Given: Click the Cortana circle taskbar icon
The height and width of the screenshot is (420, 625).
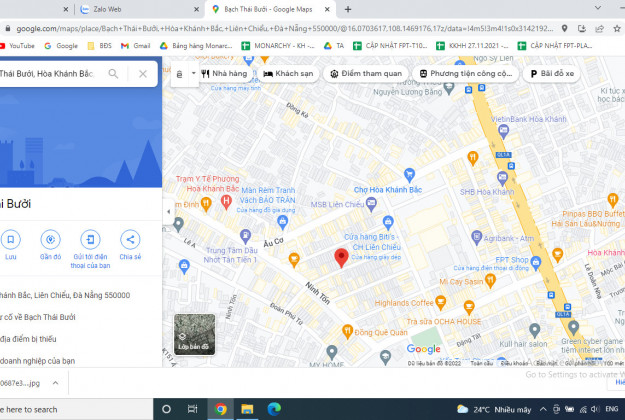Looking at the screenshot, I should [166, 409].
